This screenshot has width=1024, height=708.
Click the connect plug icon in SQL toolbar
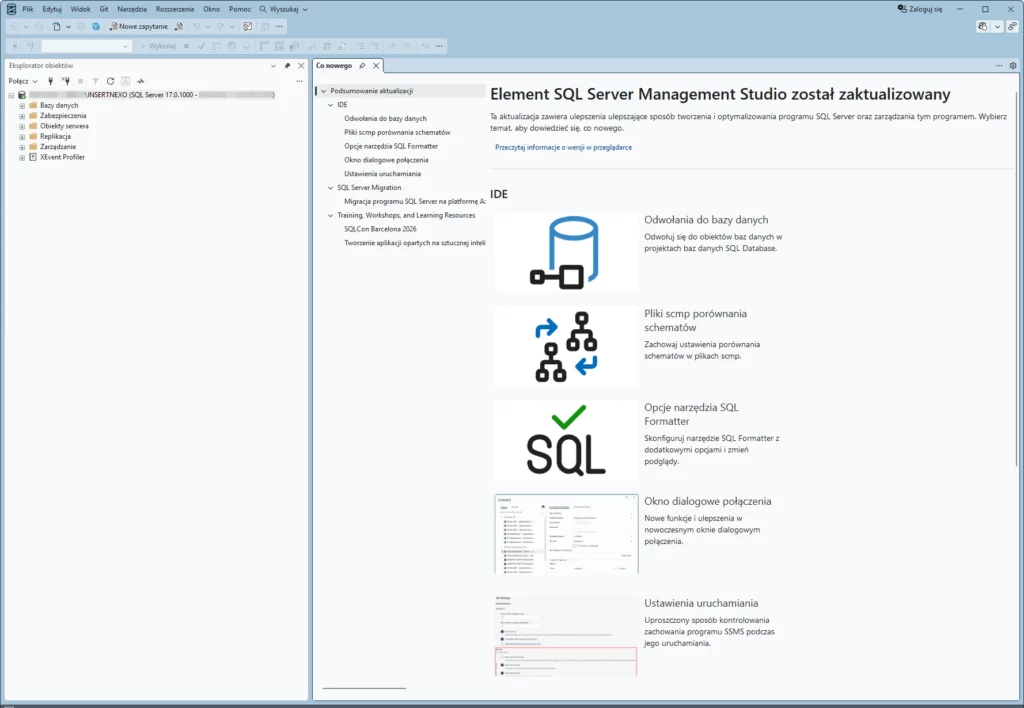[15, 46]
